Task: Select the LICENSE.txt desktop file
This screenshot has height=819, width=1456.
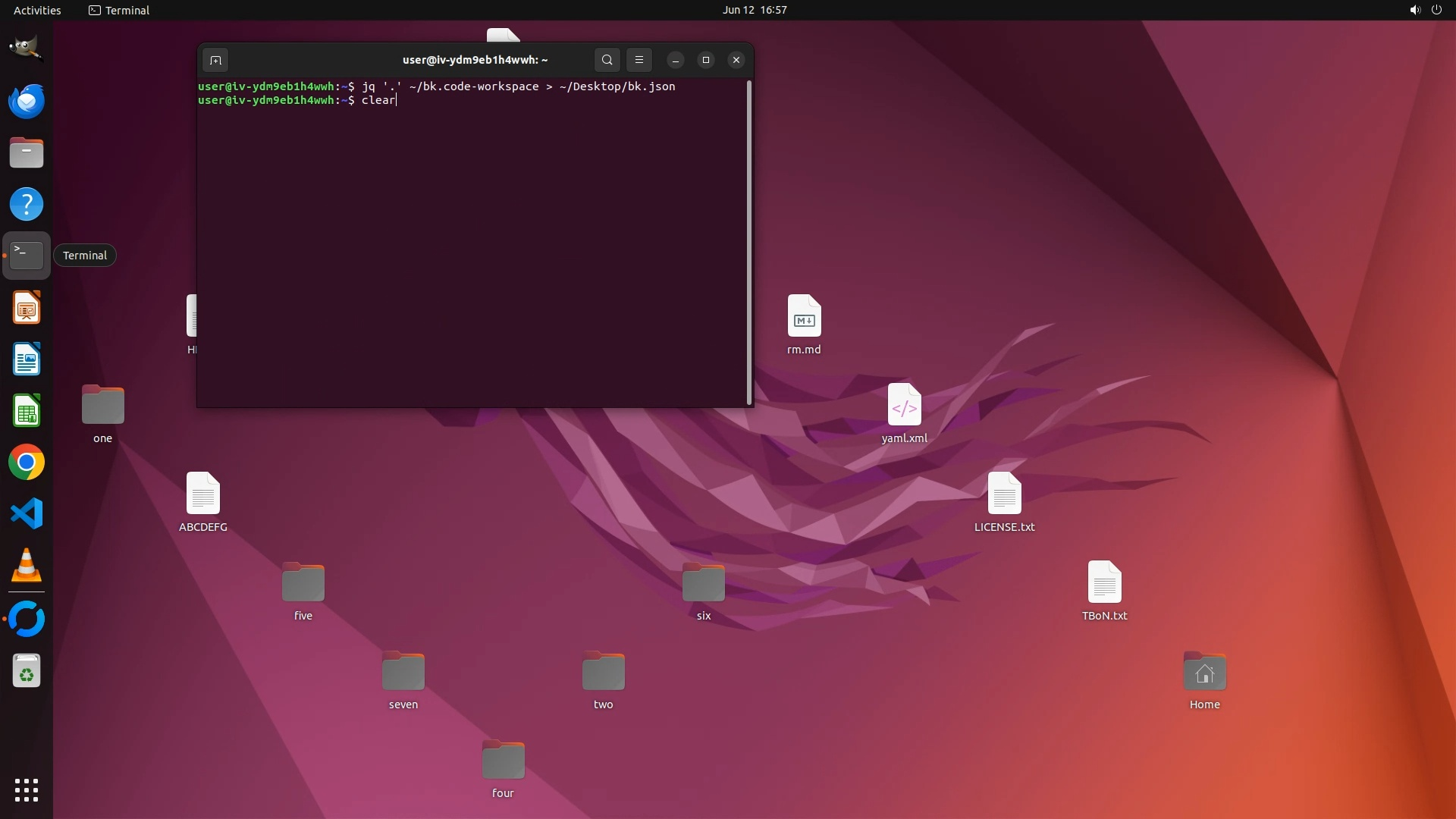Action: (x=1004, y=494)
